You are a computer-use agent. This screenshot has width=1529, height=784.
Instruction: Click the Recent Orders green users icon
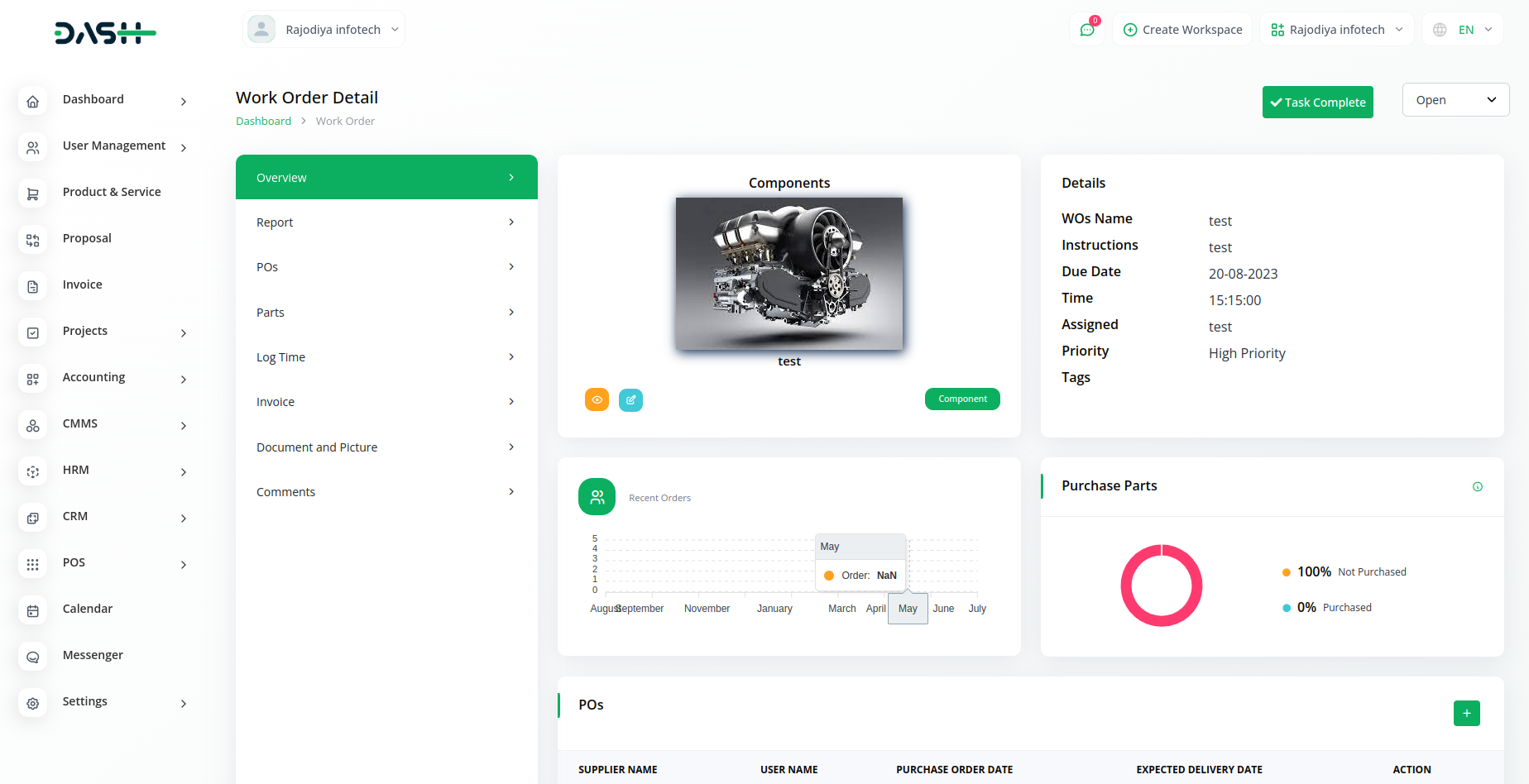(597, 497)
